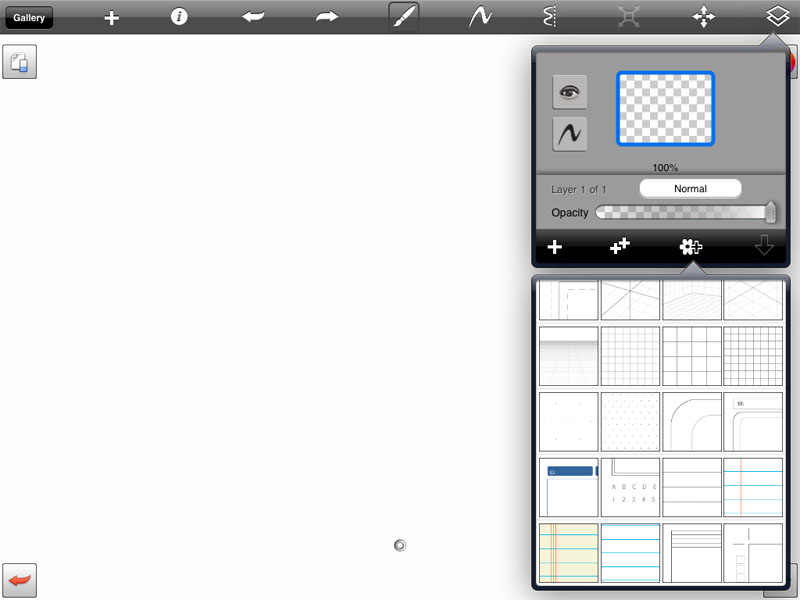Image resolution: width=800 pixels, height=600 pixels.
Task: Select the paintbrush tool
Action: (403, 17)
